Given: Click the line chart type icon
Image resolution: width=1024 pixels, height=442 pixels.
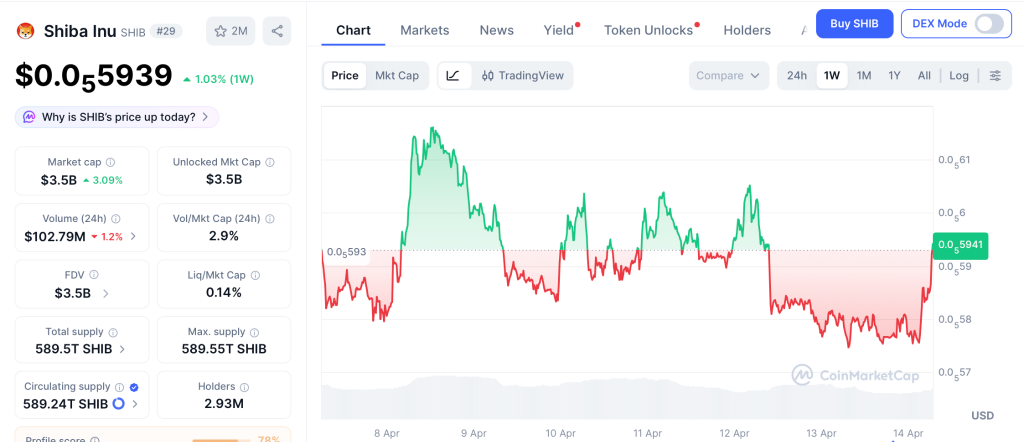Looking at the screenshot, I should click(x=453, y=76).
